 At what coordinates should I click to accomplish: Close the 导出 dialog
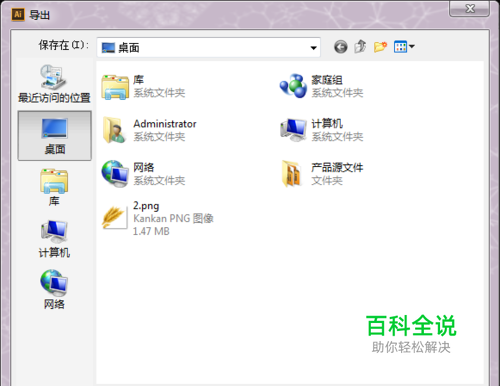pyautogui.click(x=470, y=8)
